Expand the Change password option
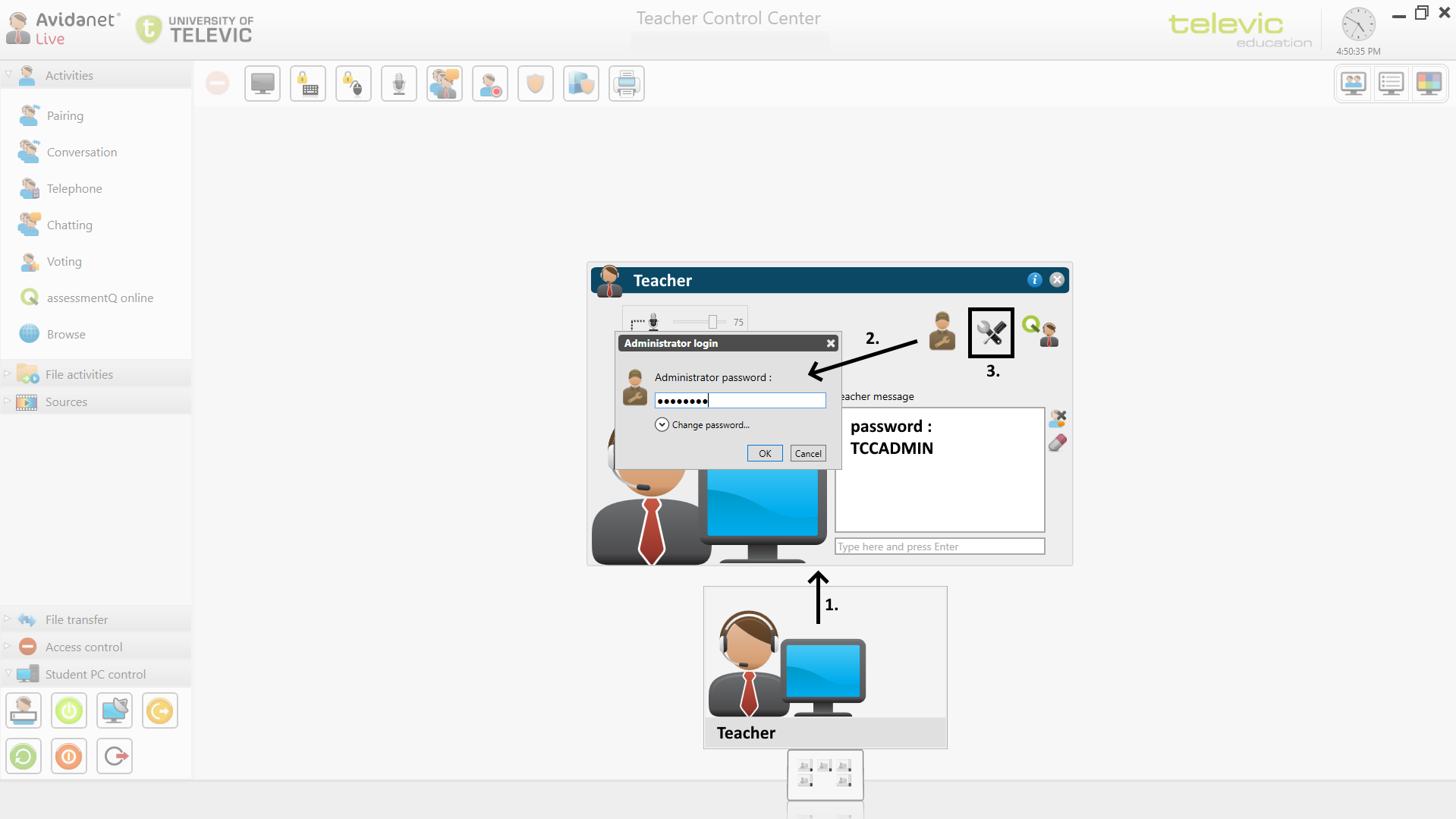 point(662,425)
